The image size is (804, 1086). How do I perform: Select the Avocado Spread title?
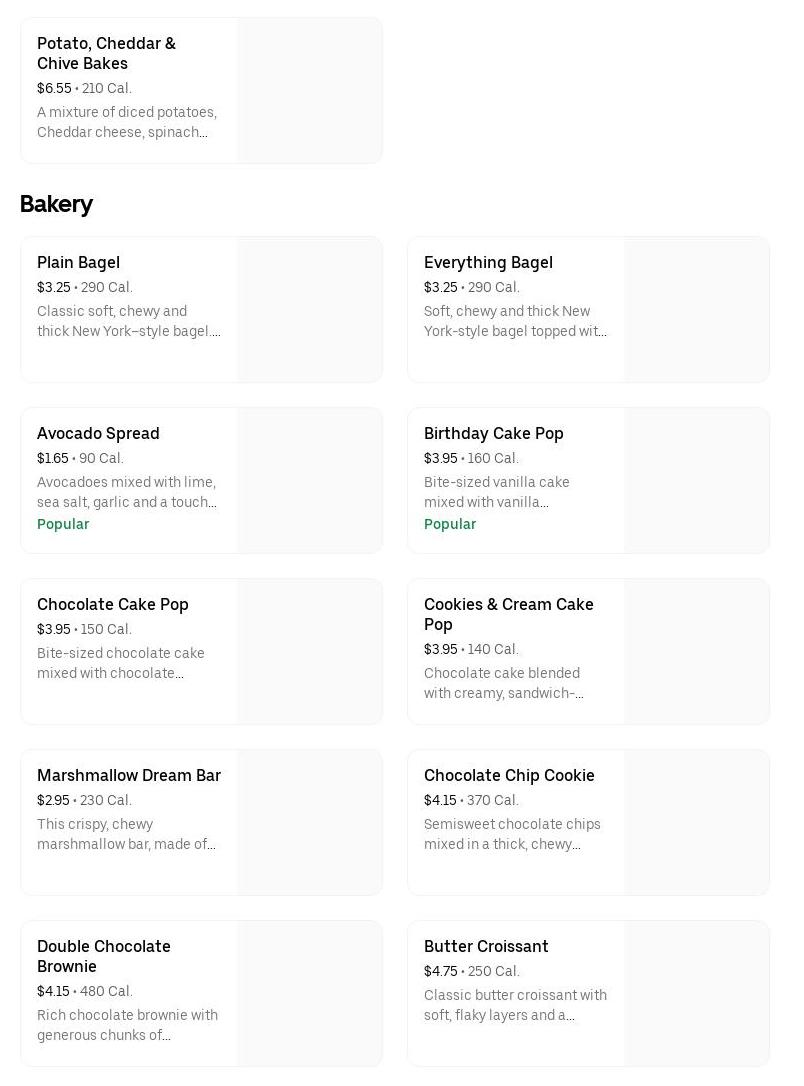(98, 434)
